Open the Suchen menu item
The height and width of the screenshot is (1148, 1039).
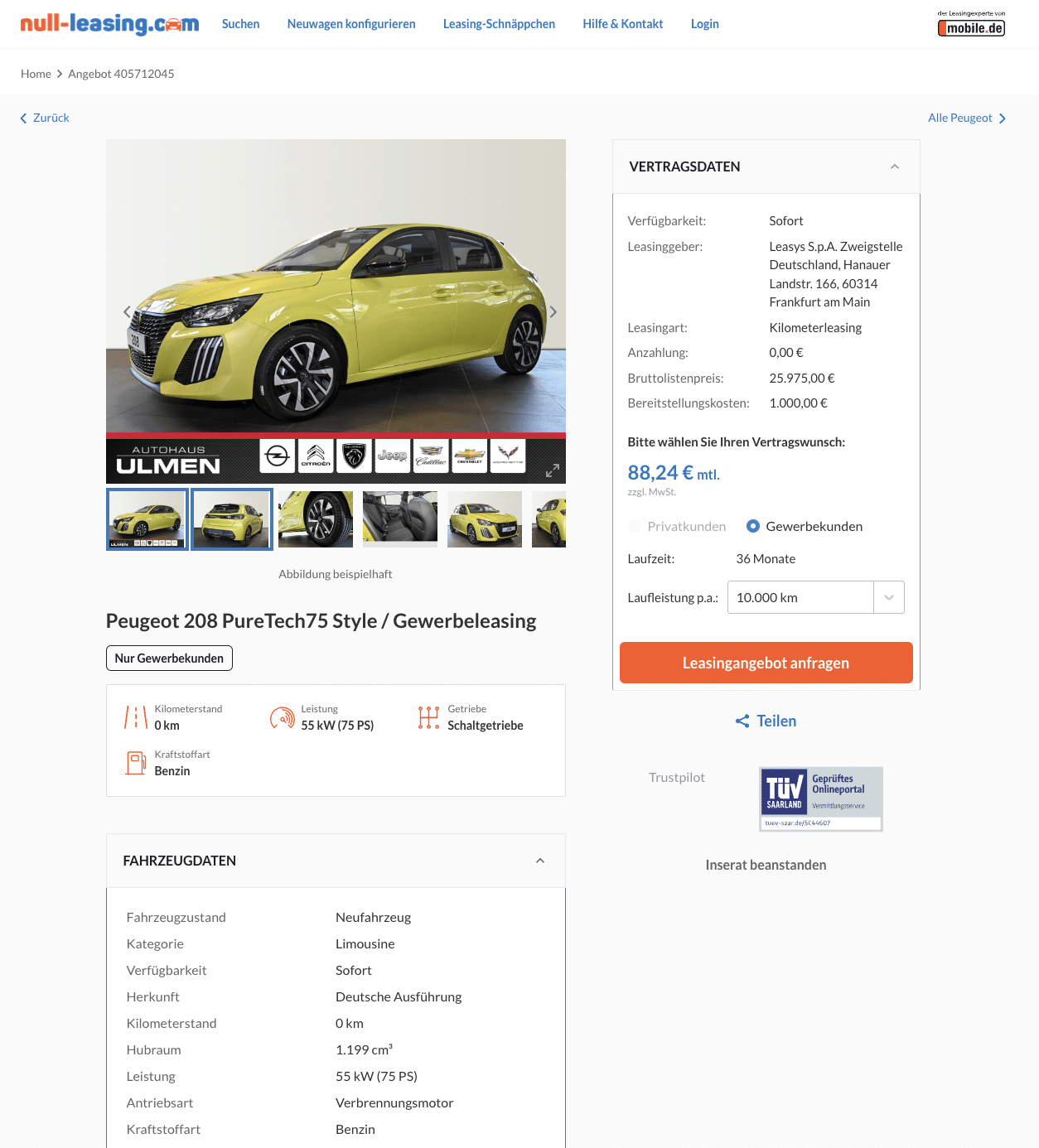tap(240, 24)
